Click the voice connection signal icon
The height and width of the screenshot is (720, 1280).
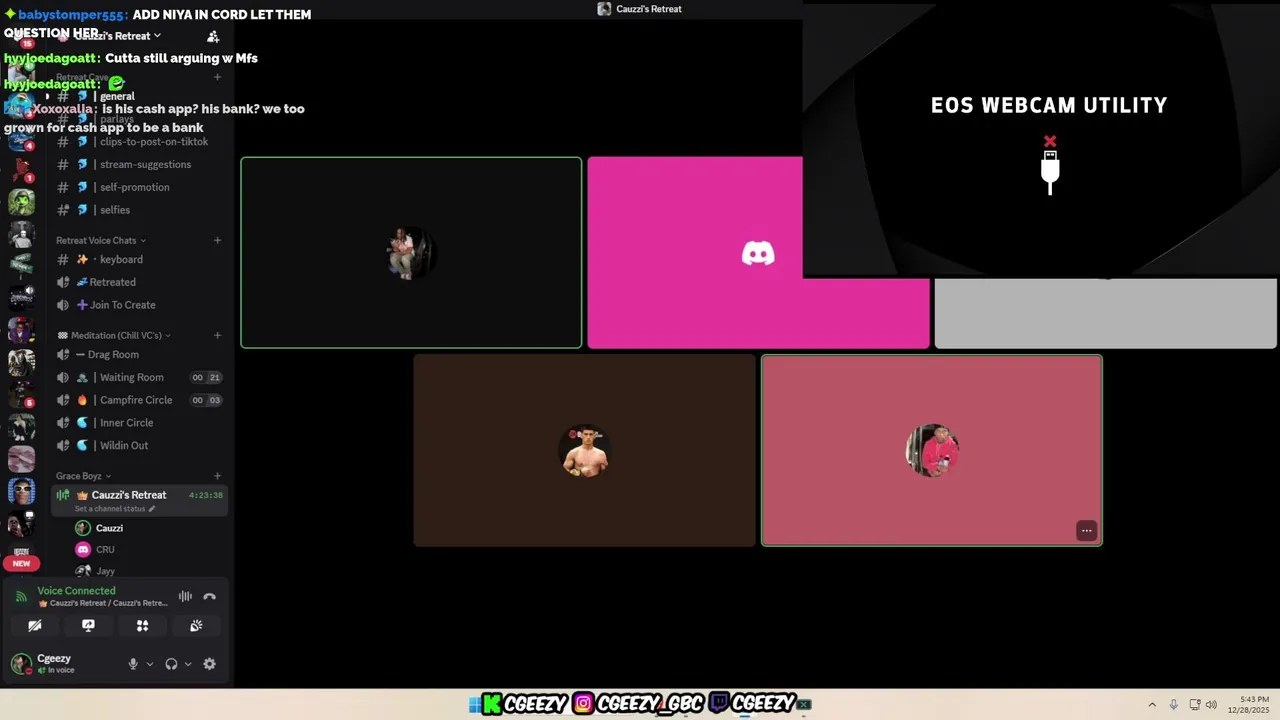click(21, 597)
